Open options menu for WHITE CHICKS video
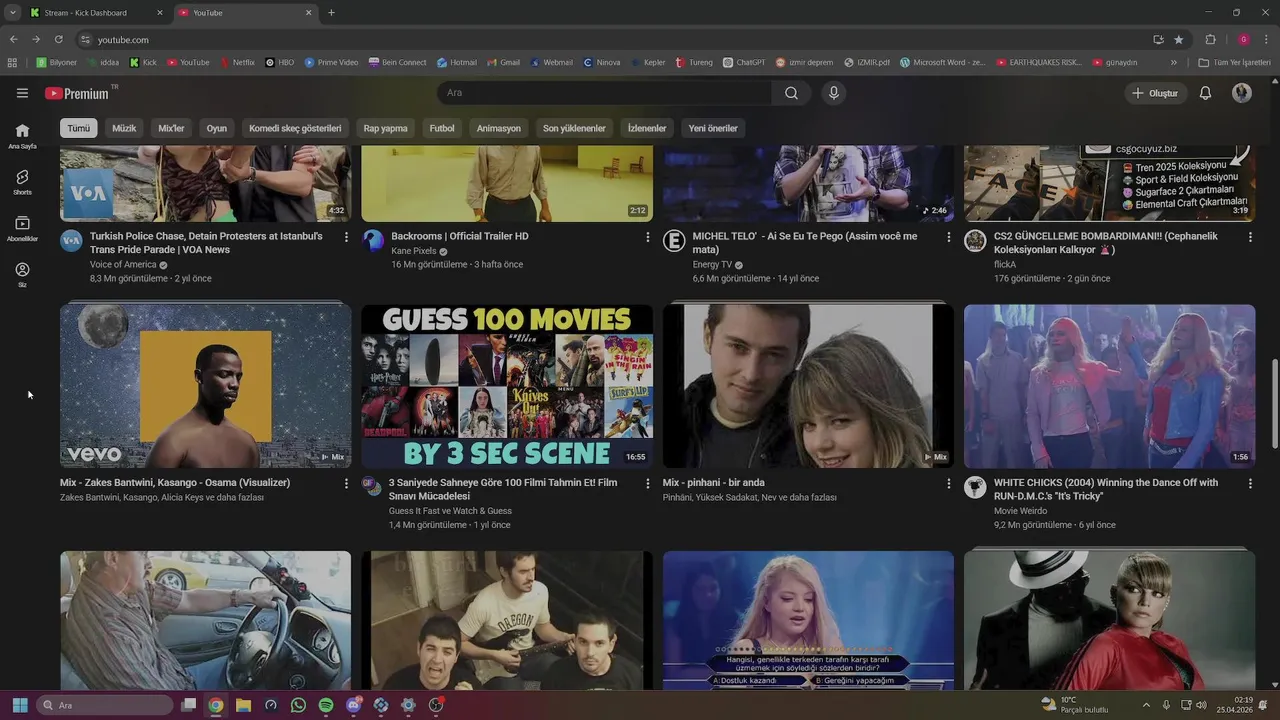The width and height of the screenshot is (1280, 720). [1250, 483]
